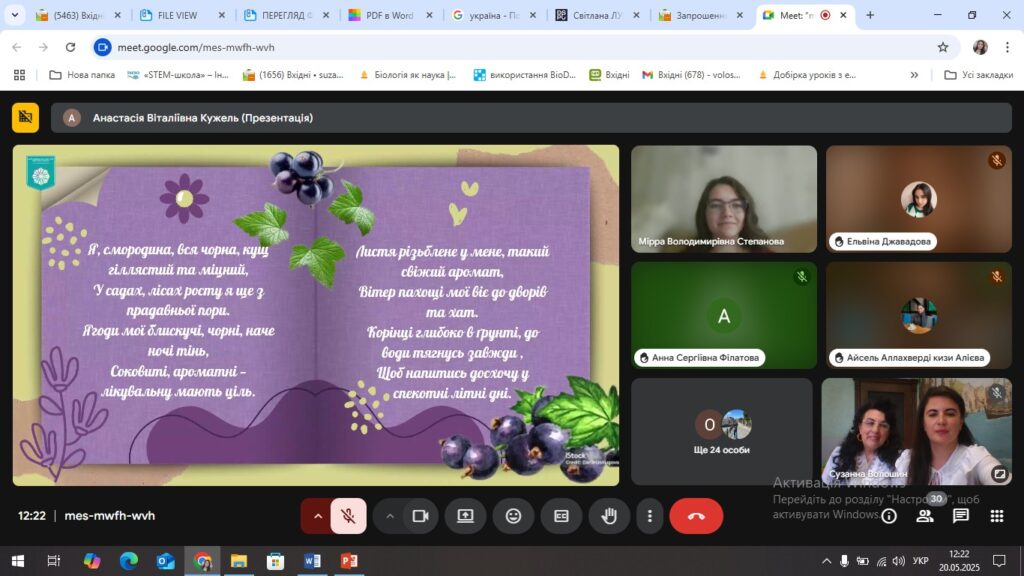Click the red leave call button

696,516
